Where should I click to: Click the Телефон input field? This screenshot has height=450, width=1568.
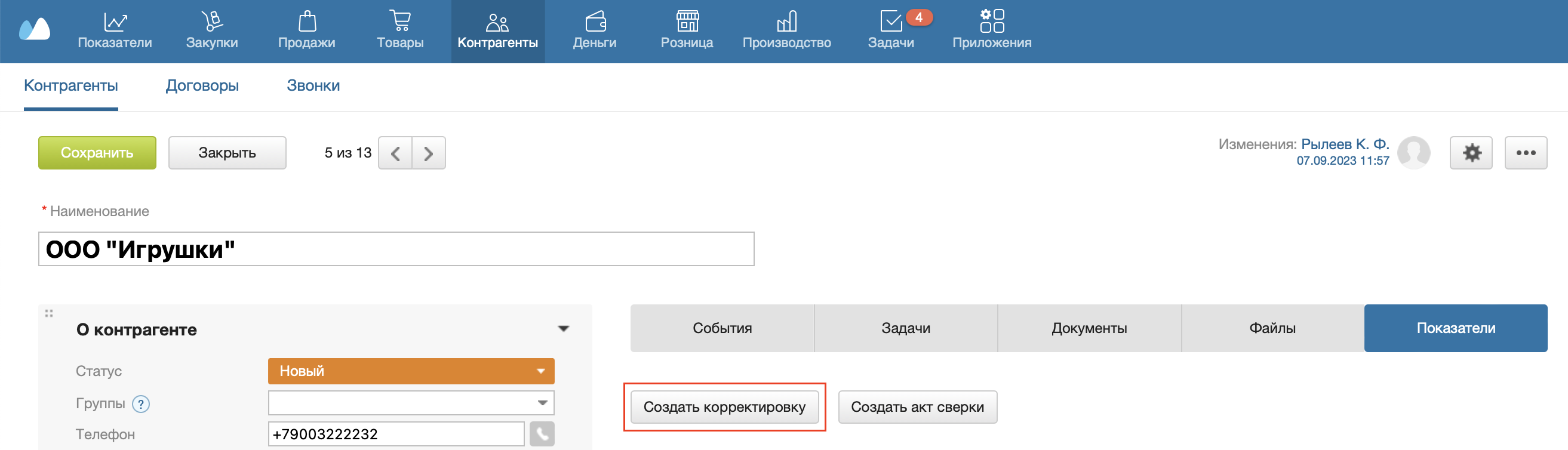click(396, 434)
